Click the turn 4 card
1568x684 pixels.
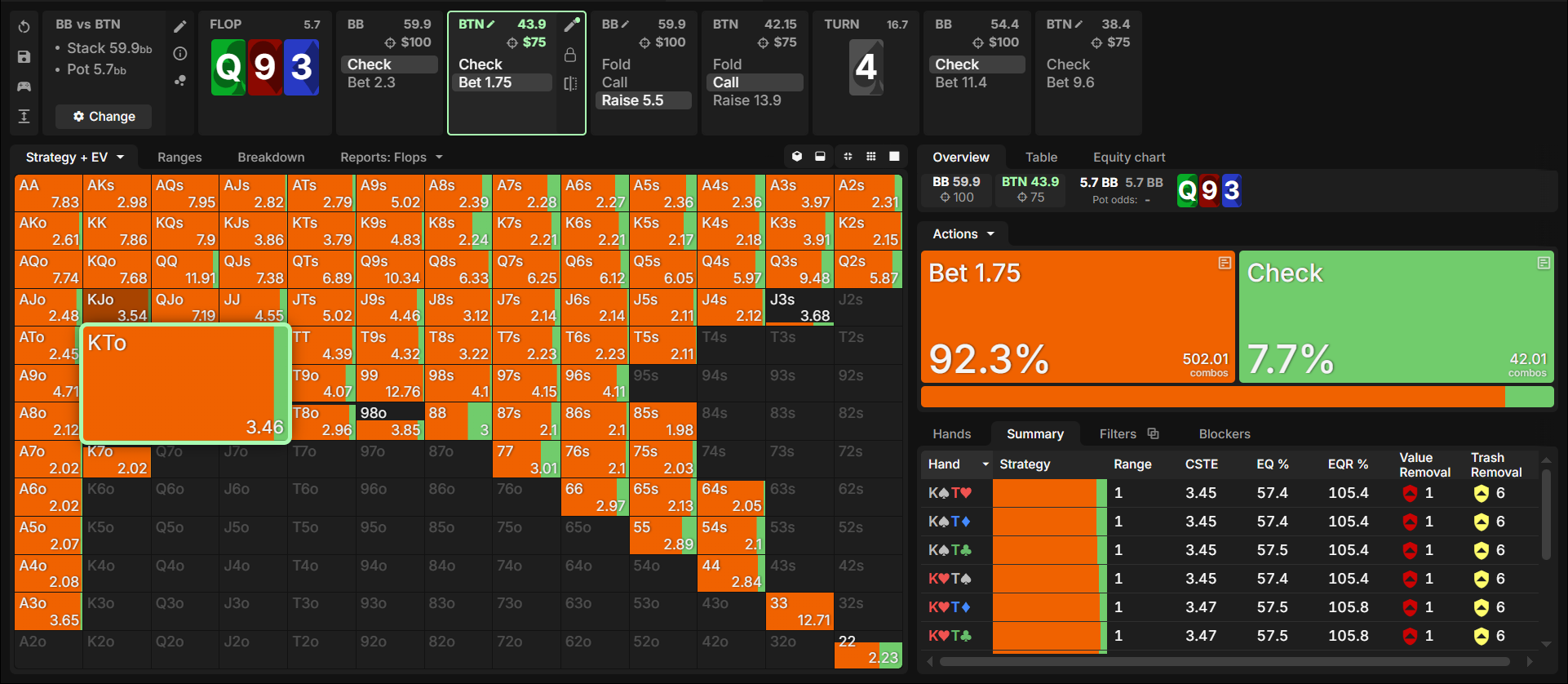[x=866, y=68]
